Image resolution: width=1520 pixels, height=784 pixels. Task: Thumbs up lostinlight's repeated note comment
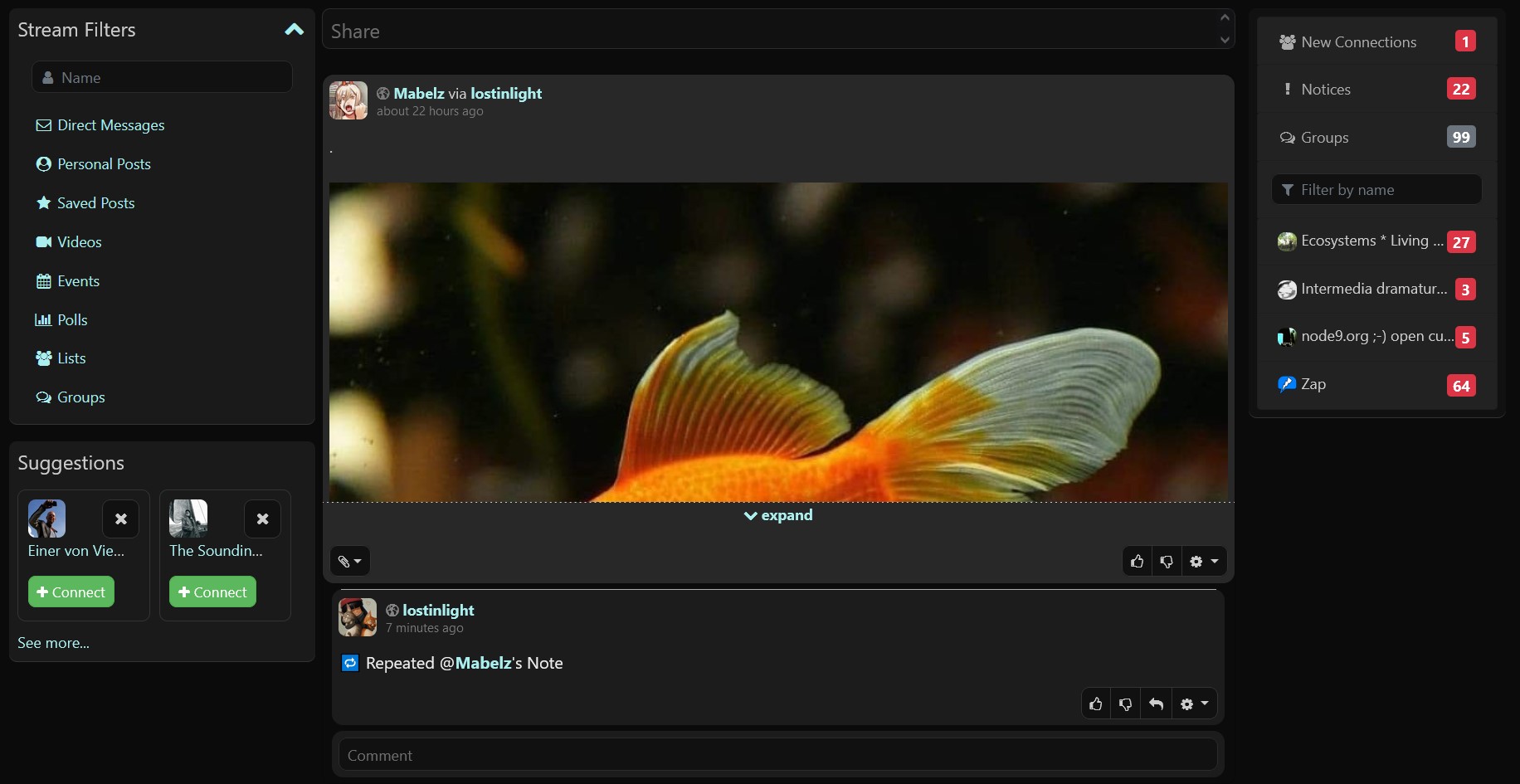tap(1096, 704)
